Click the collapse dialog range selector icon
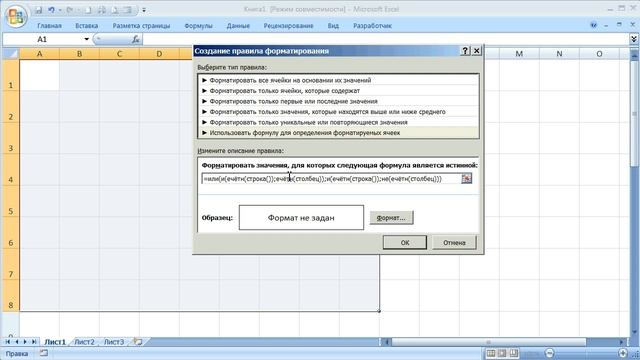 467,179
